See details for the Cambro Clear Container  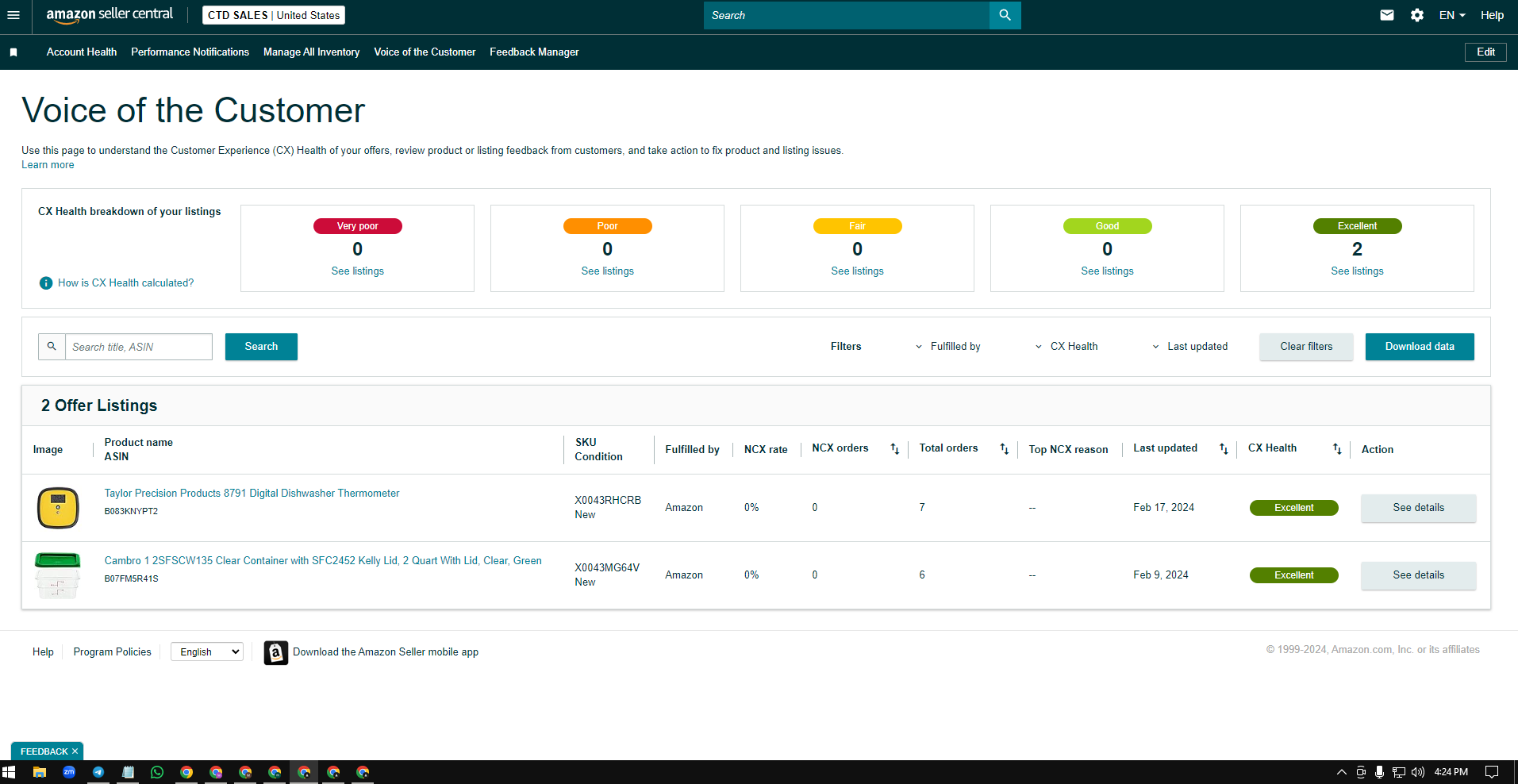point(1418,575)
